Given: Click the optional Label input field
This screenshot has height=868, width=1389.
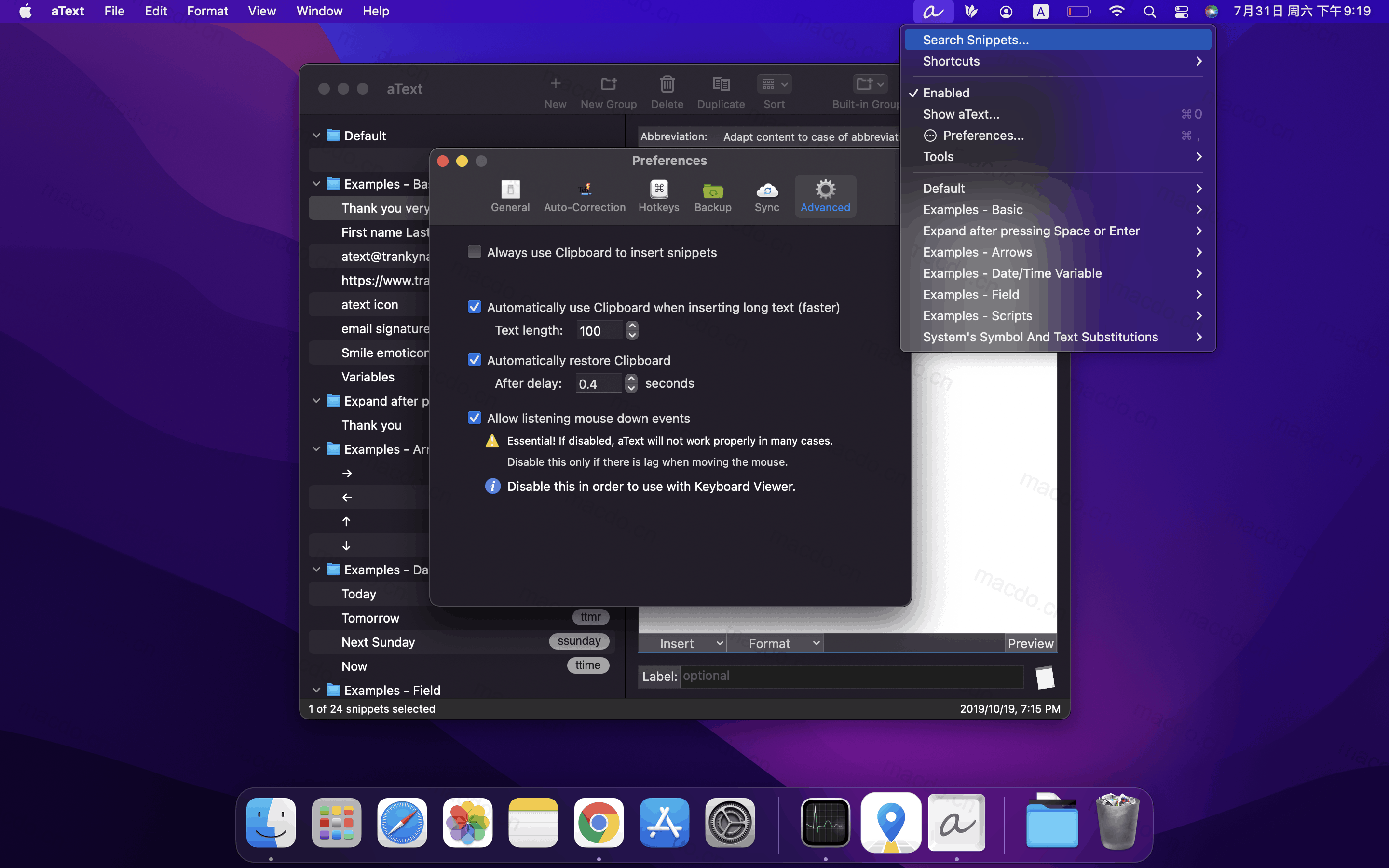Looking at the screenshot, I should pos(852,676).
